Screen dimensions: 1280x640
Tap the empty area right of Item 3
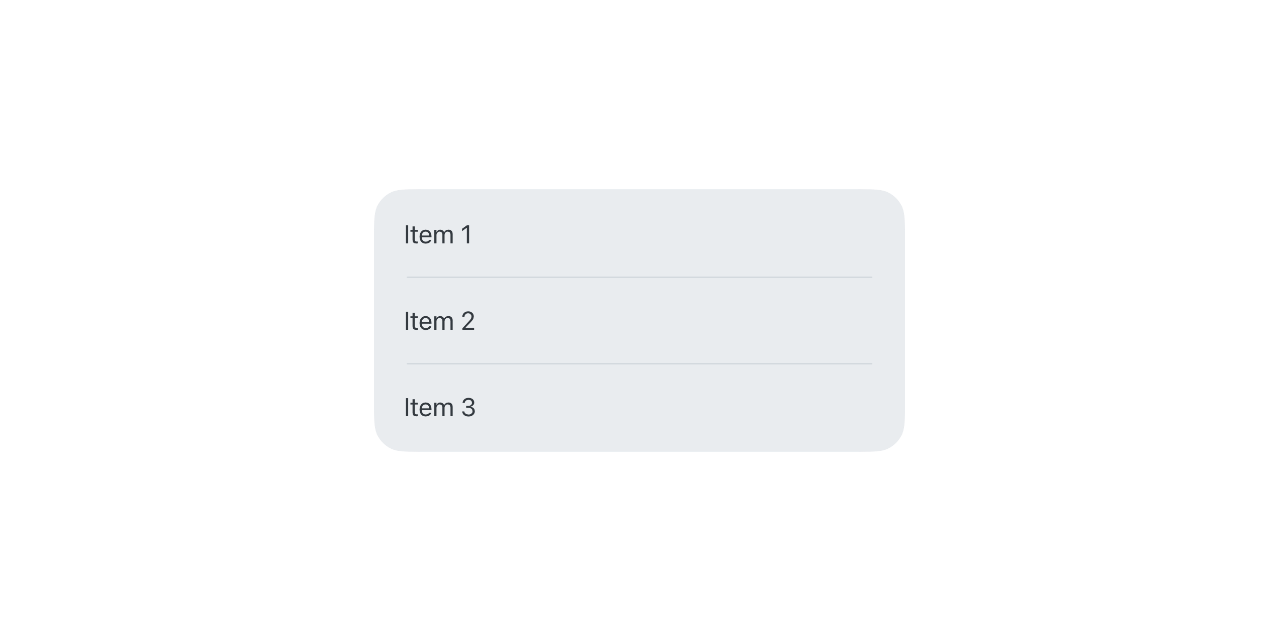[690, 408]
